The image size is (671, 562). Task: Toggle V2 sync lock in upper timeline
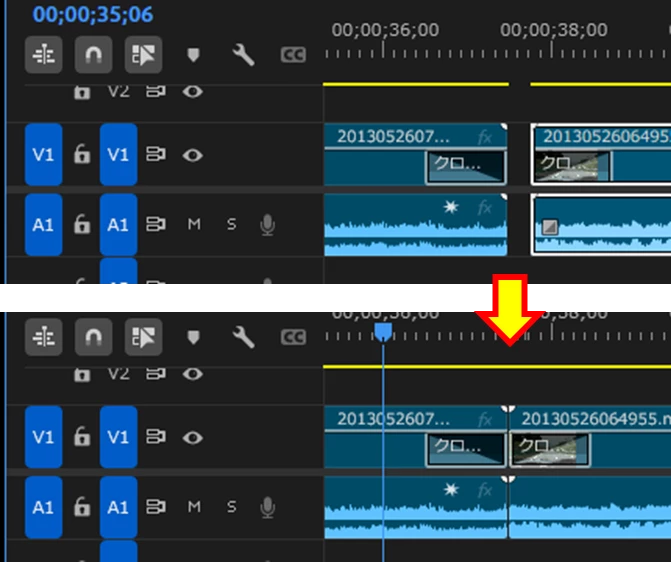156,91
